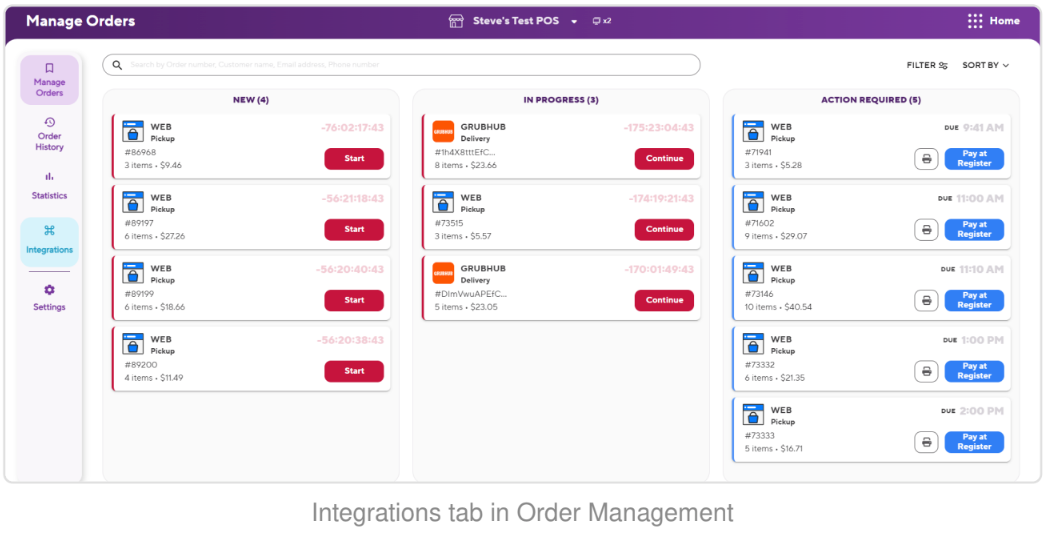This screenshot has height=534, width=1047.
Task: Click the web basket icon on order #71602
Action: pos(753,202)
